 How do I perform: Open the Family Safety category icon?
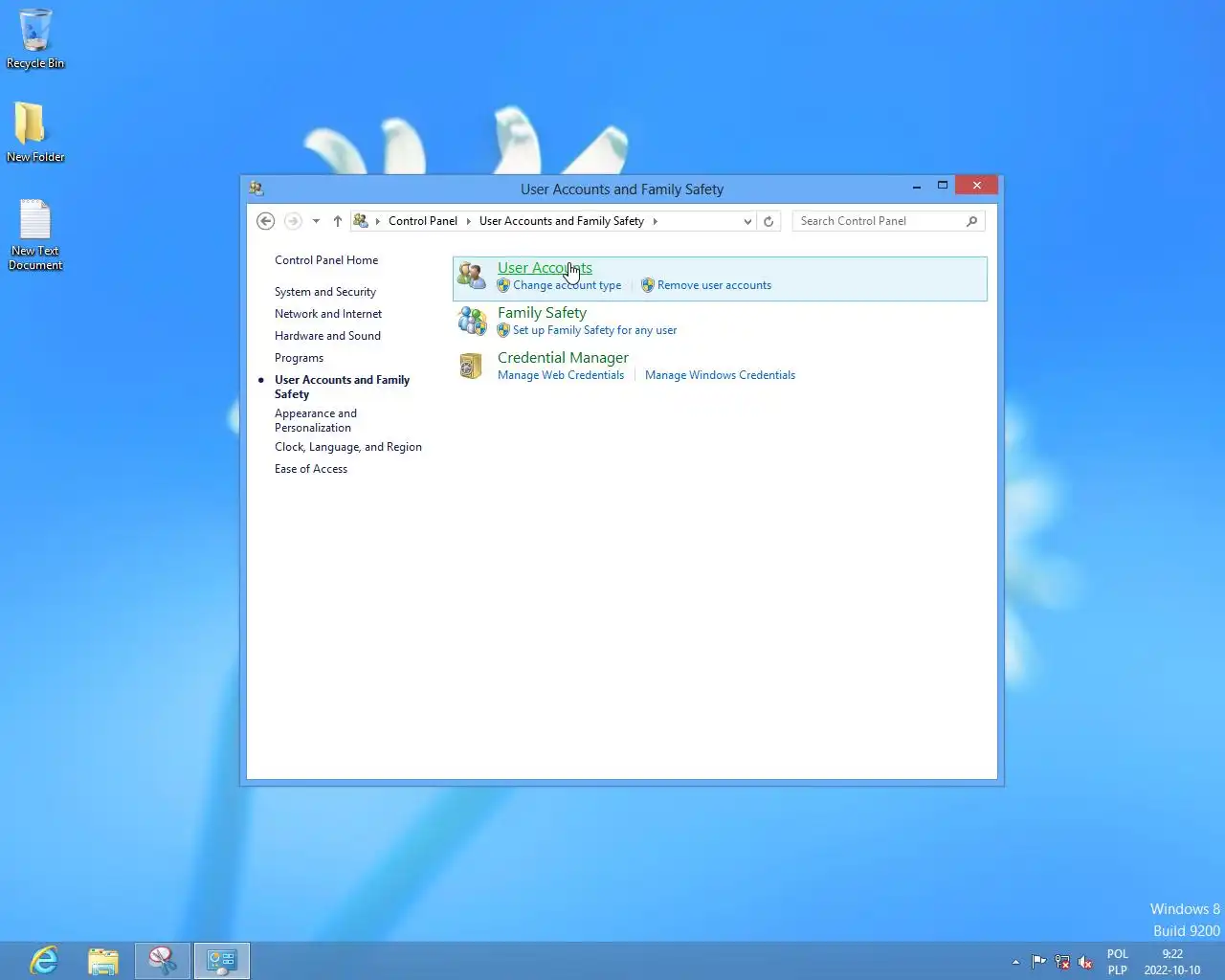pos(472,321)
